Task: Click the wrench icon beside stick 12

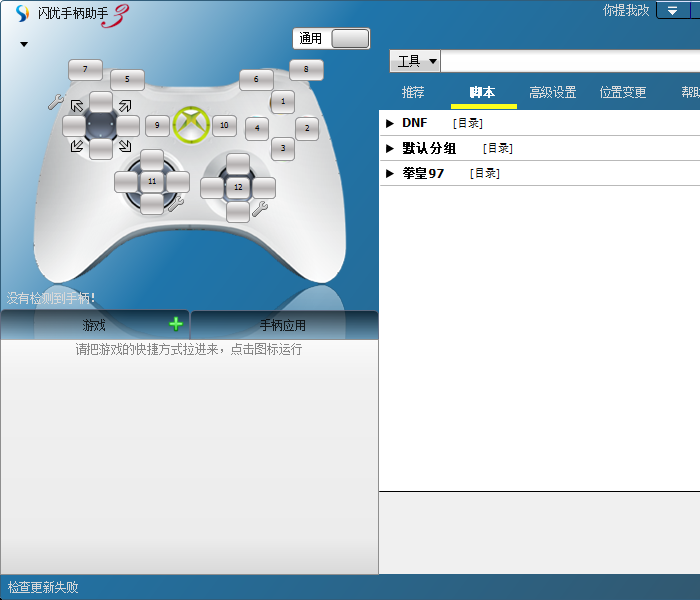Action: click(260, 208)
